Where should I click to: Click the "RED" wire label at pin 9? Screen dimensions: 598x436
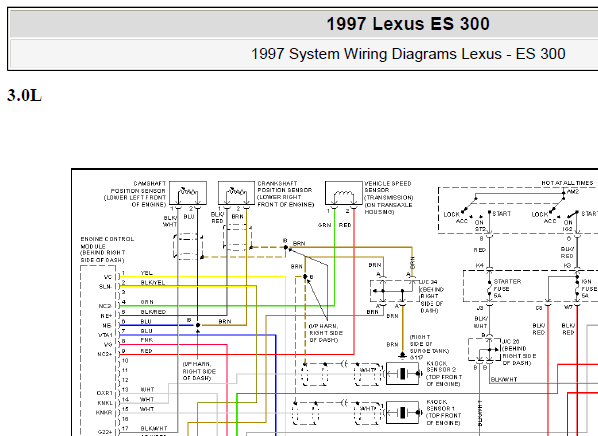pos(146,351)
